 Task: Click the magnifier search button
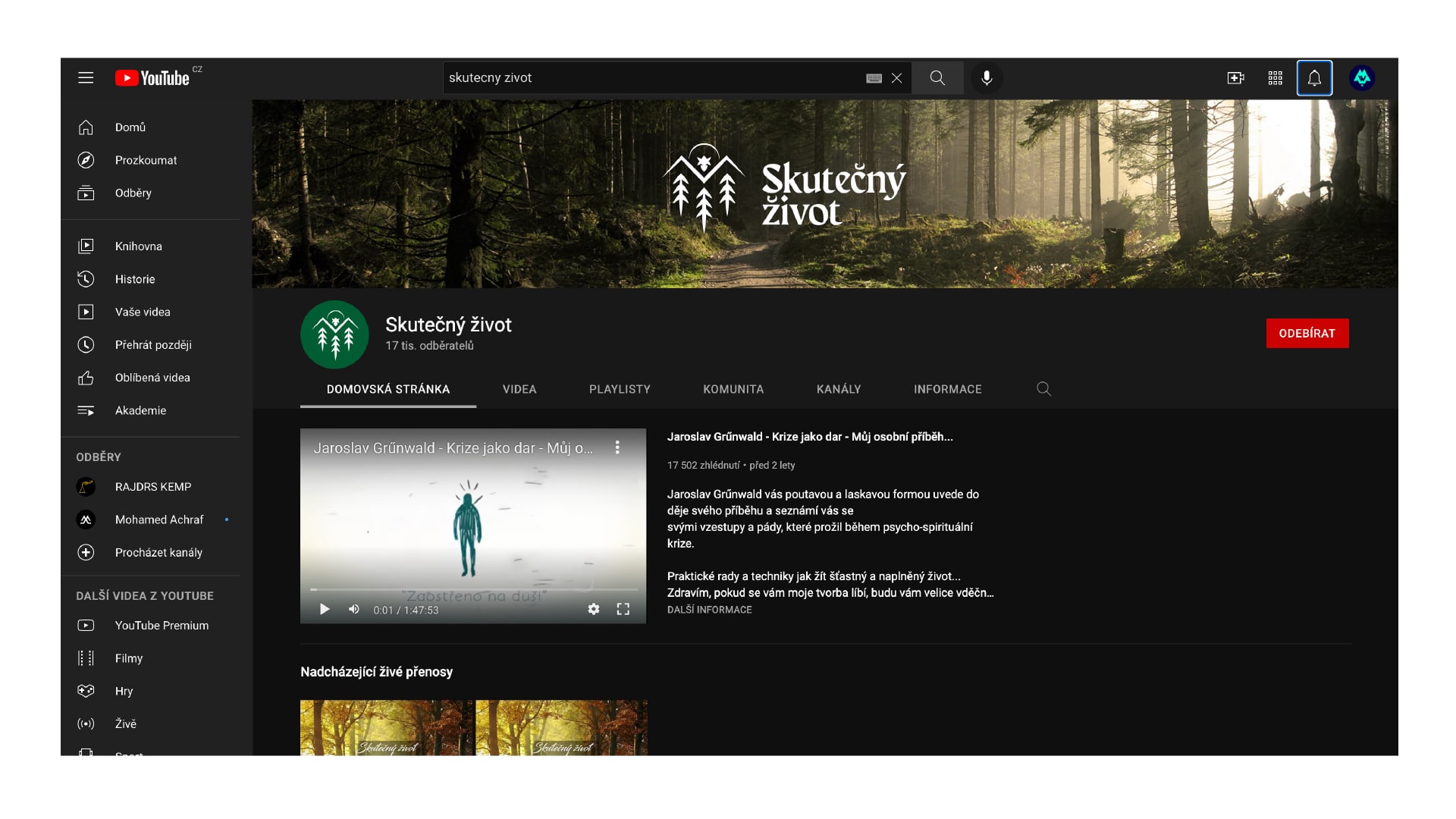937,78
